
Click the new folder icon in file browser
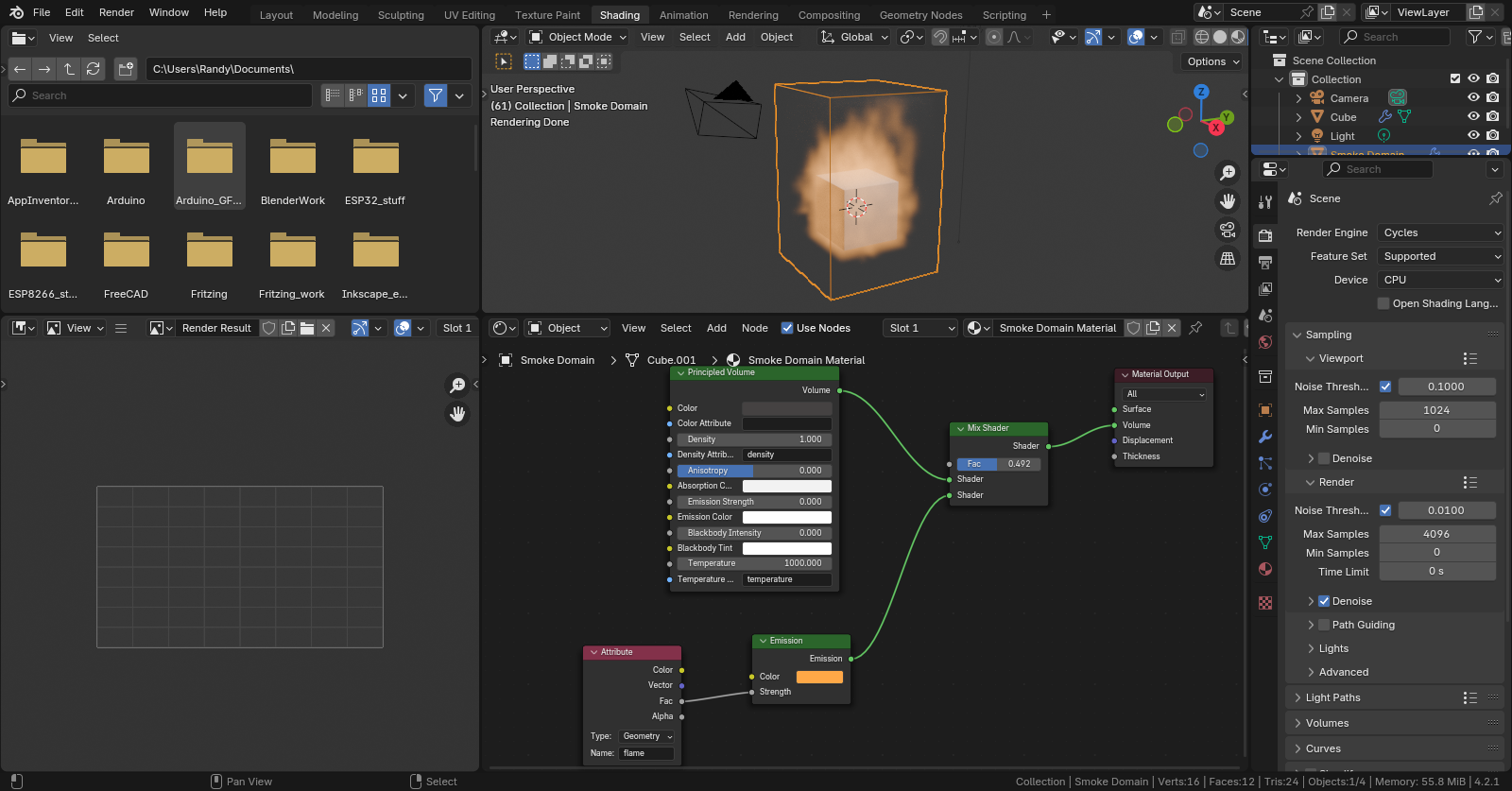(126, 69)
